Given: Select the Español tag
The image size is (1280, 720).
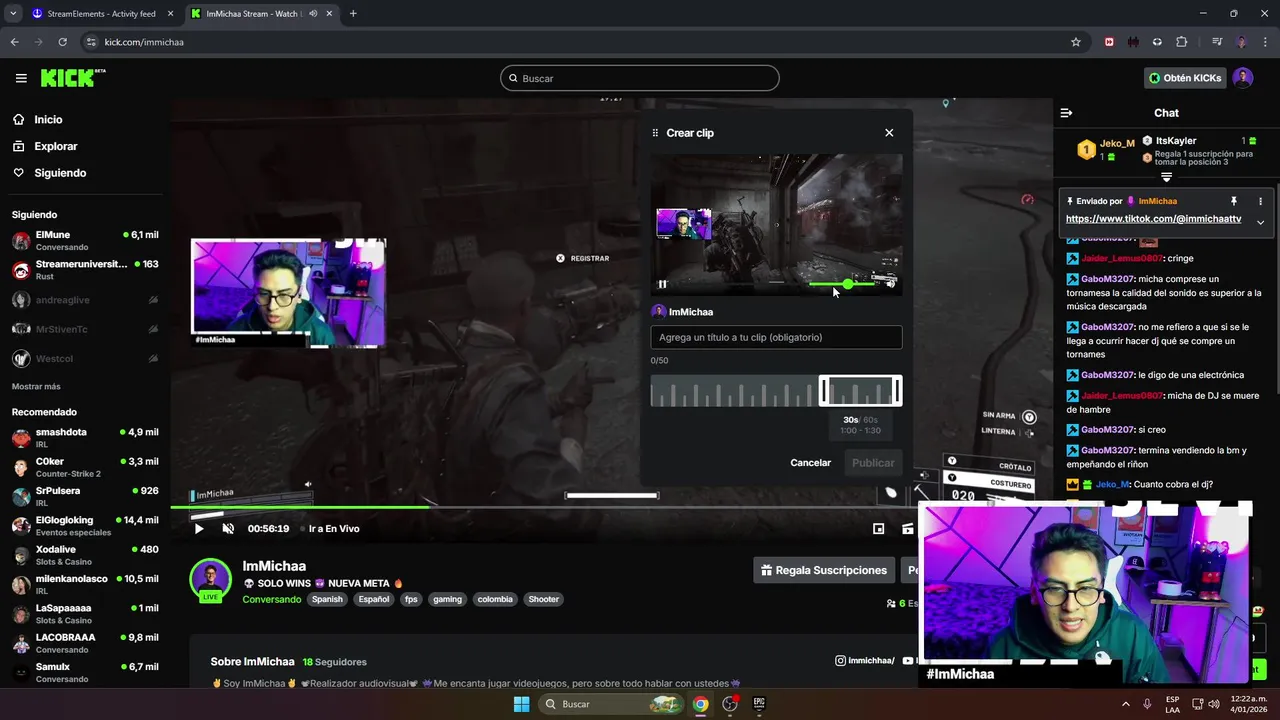Looking at the screenshot, I should click(x=374, y=599).
